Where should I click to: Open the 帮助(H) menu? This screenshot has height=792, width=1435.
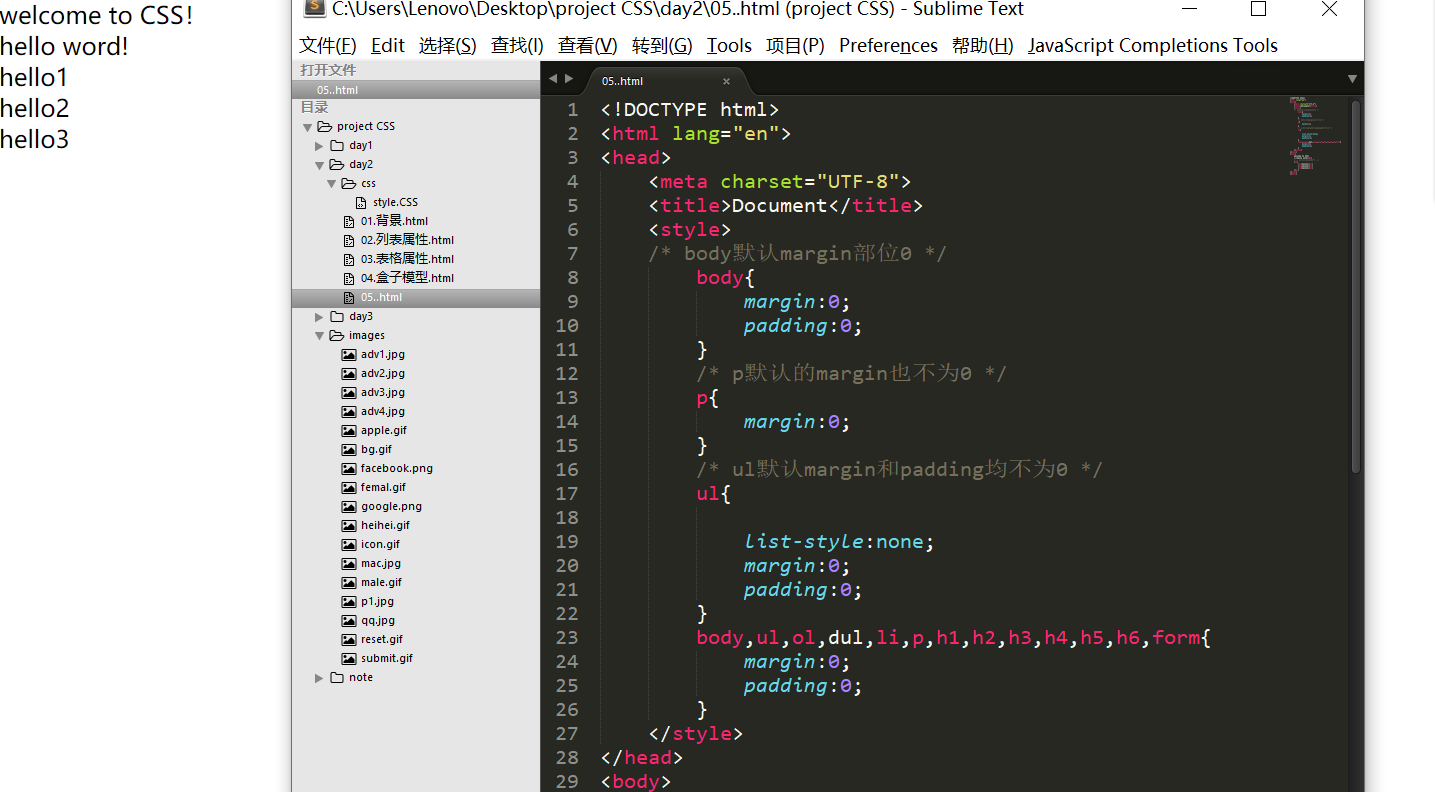983,46
